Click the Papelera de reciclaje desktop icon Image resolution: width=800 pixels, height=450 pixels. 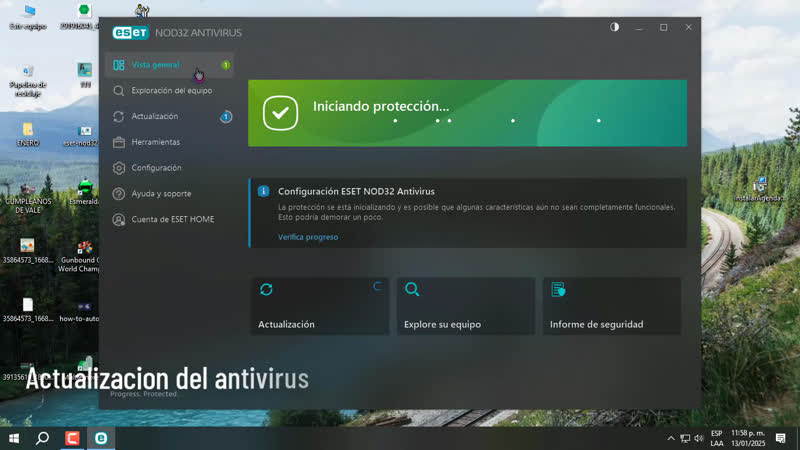(x=28, y=80)
